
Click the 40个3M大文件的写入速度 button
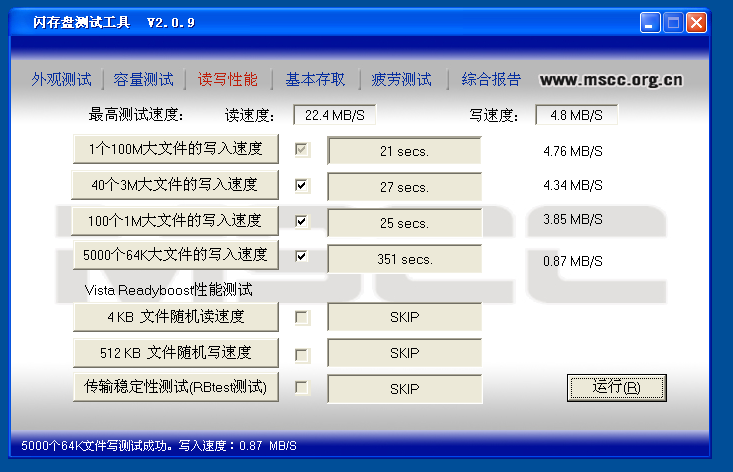point(175,185)
